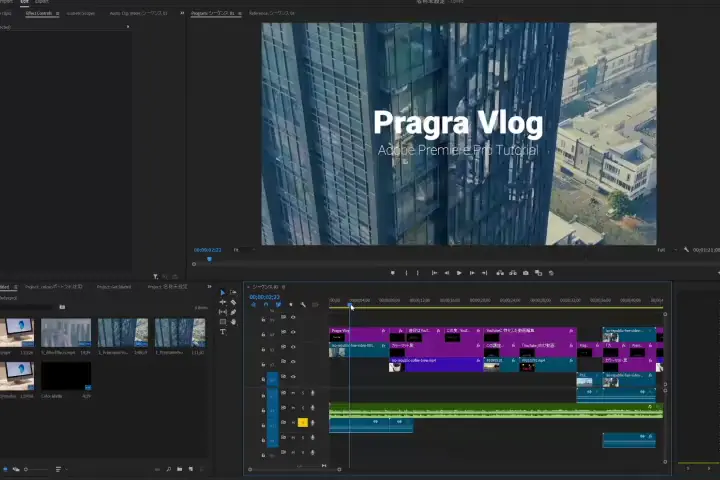Open Program monitor panel menu icon
Screen dimensions: 720x480
(240, 13)
